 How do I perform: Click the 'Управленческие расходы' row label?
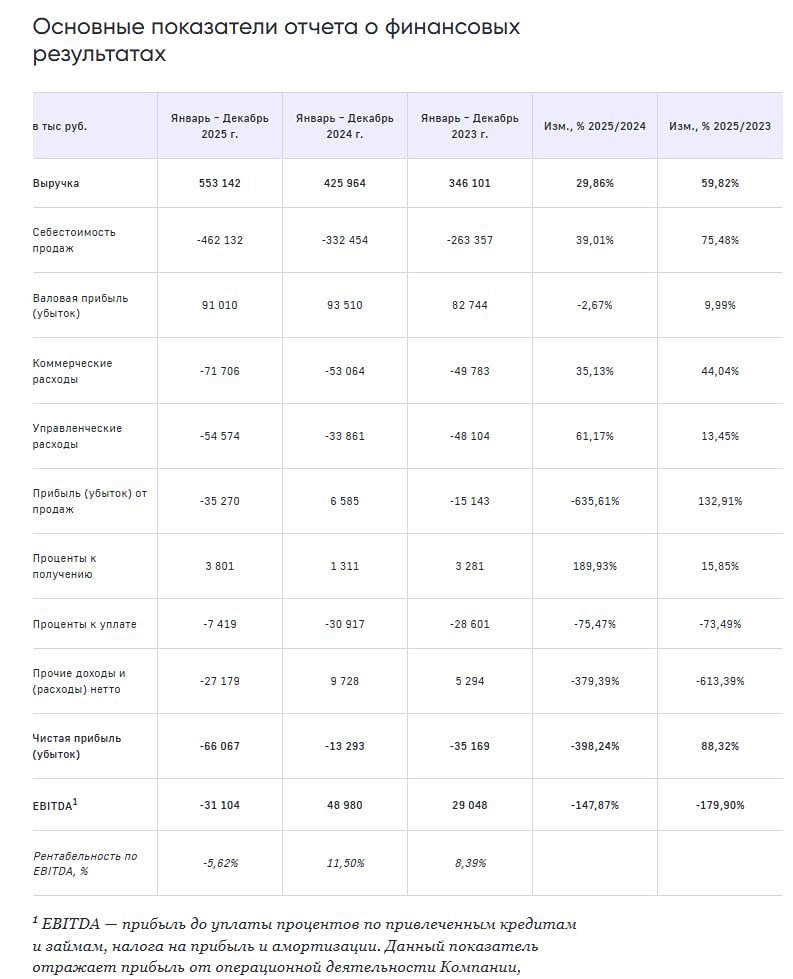77,436
